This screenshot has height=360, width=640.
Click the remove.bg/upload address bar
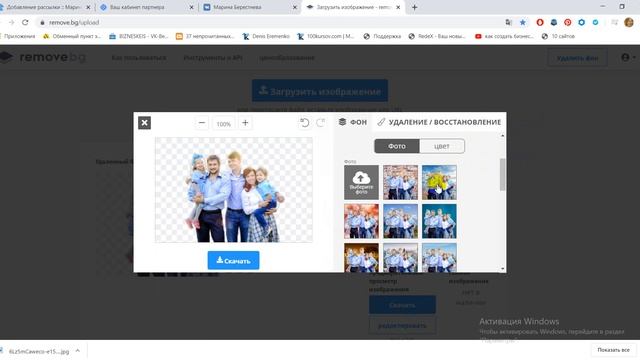click(74, 22)
